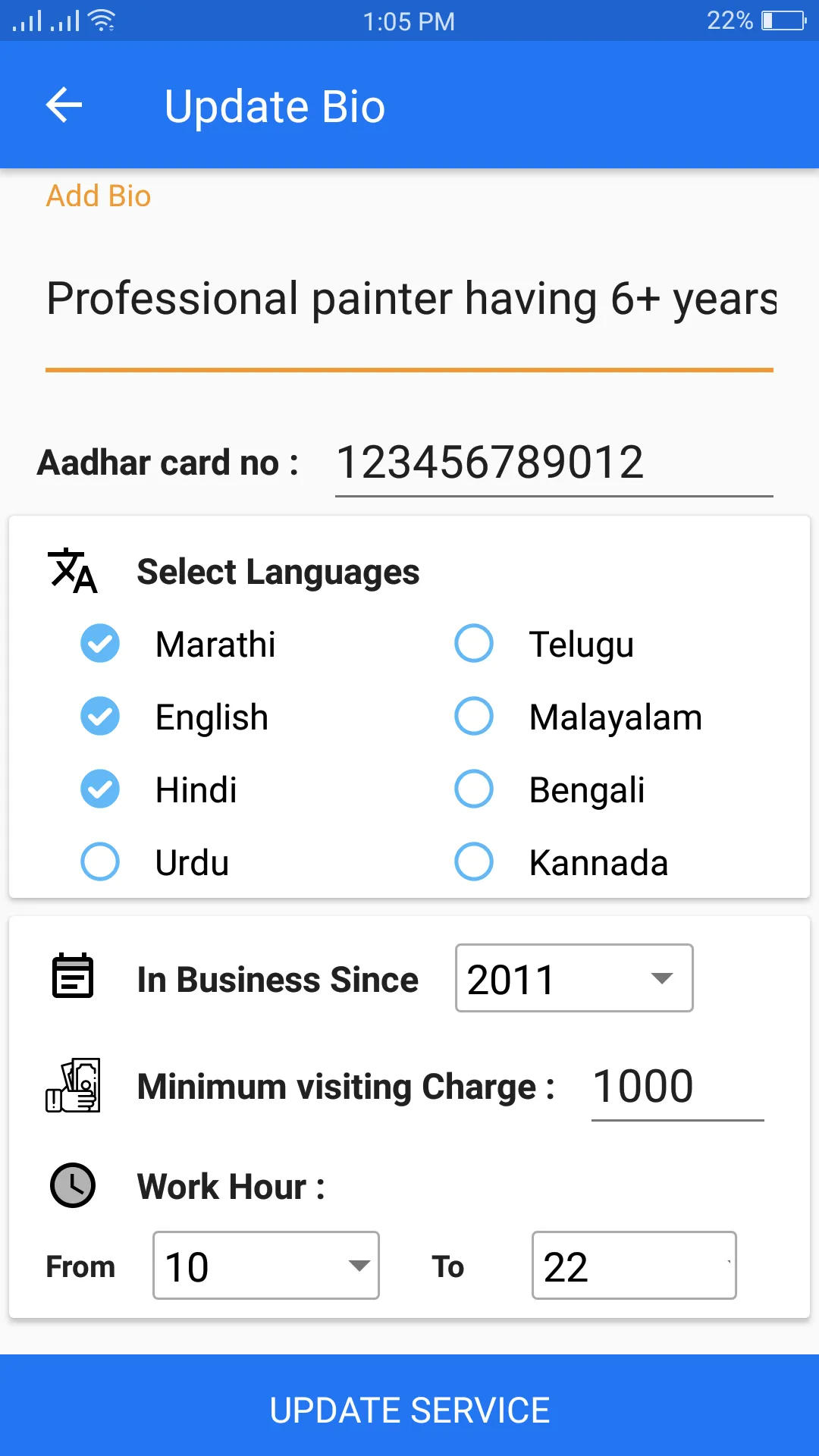Tap the back arrow icon
Image resolution: width=819 pixels, height=1456 pixels.
pos(64,105)
